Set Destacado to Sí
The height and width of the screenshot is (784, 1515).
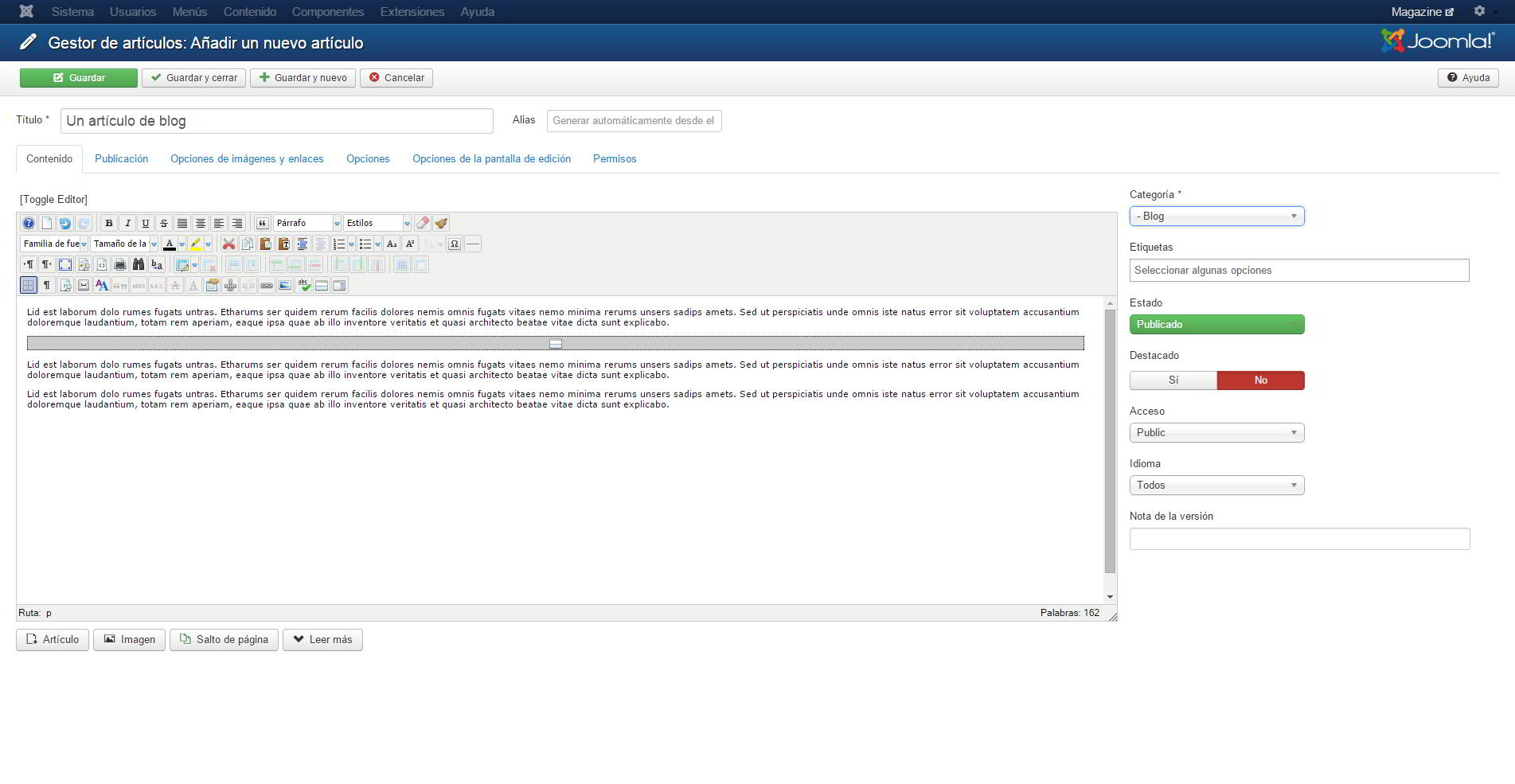coord(1173,380)
